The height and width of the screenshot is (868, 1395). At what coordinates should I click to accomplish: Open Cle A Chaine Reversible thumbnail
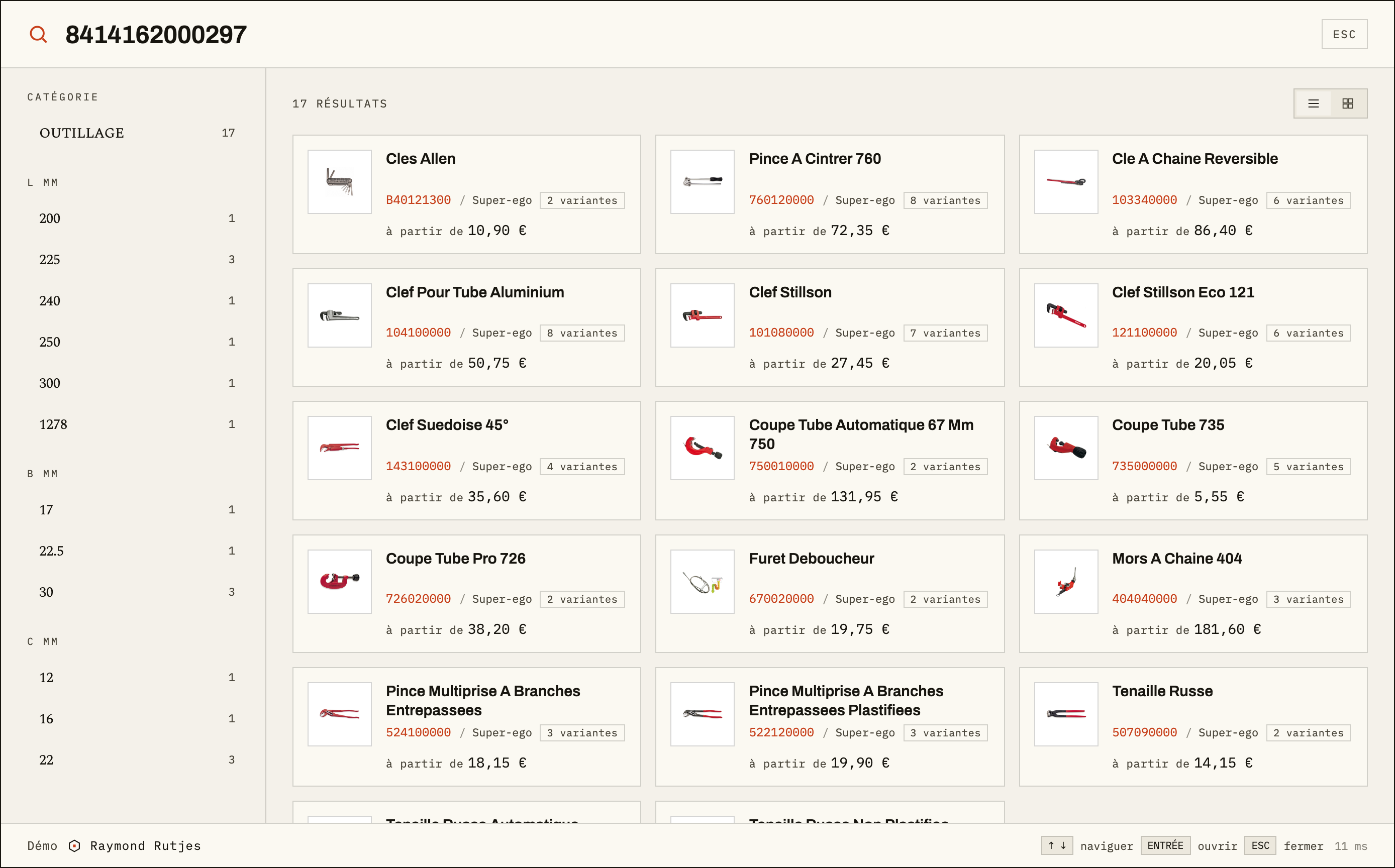tap(1066, 182)
